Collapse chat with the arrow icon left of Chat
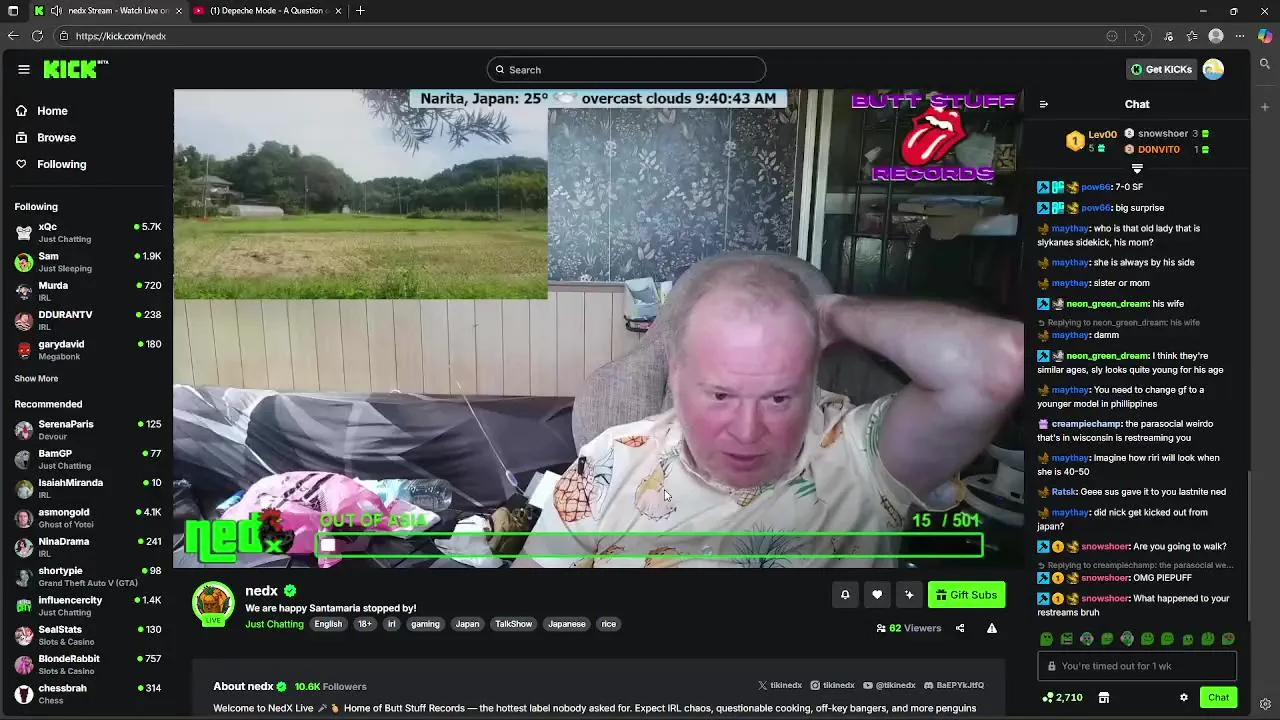 click(1044, 104)
